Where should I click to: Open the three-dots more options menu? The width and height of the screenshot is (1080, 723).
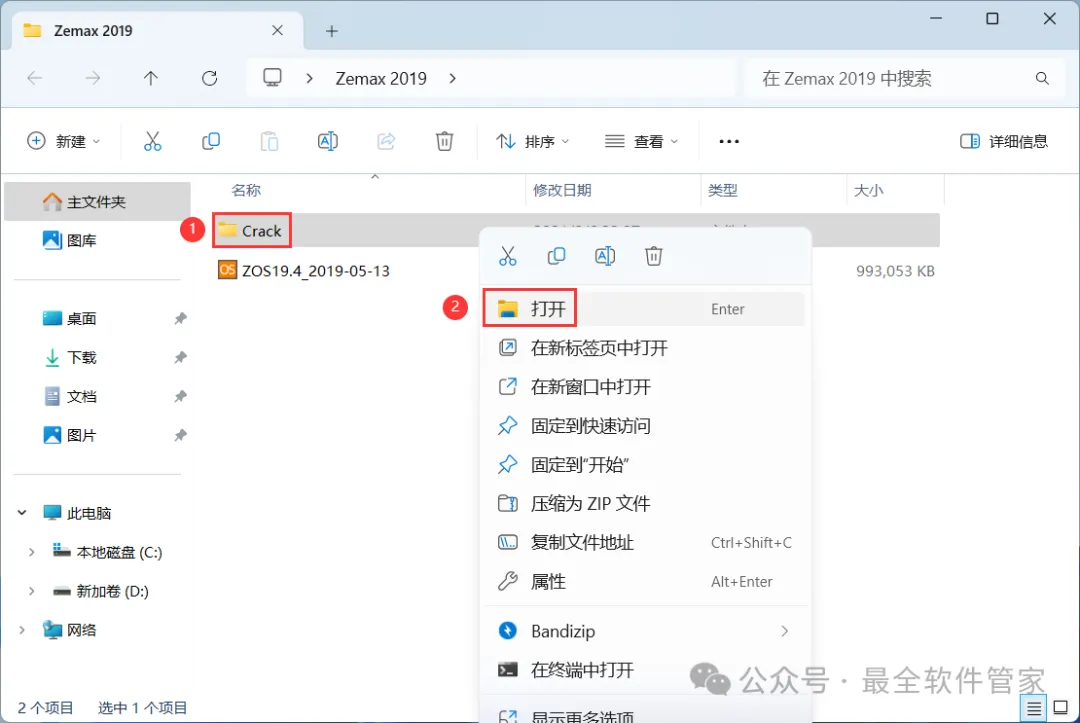729,141
